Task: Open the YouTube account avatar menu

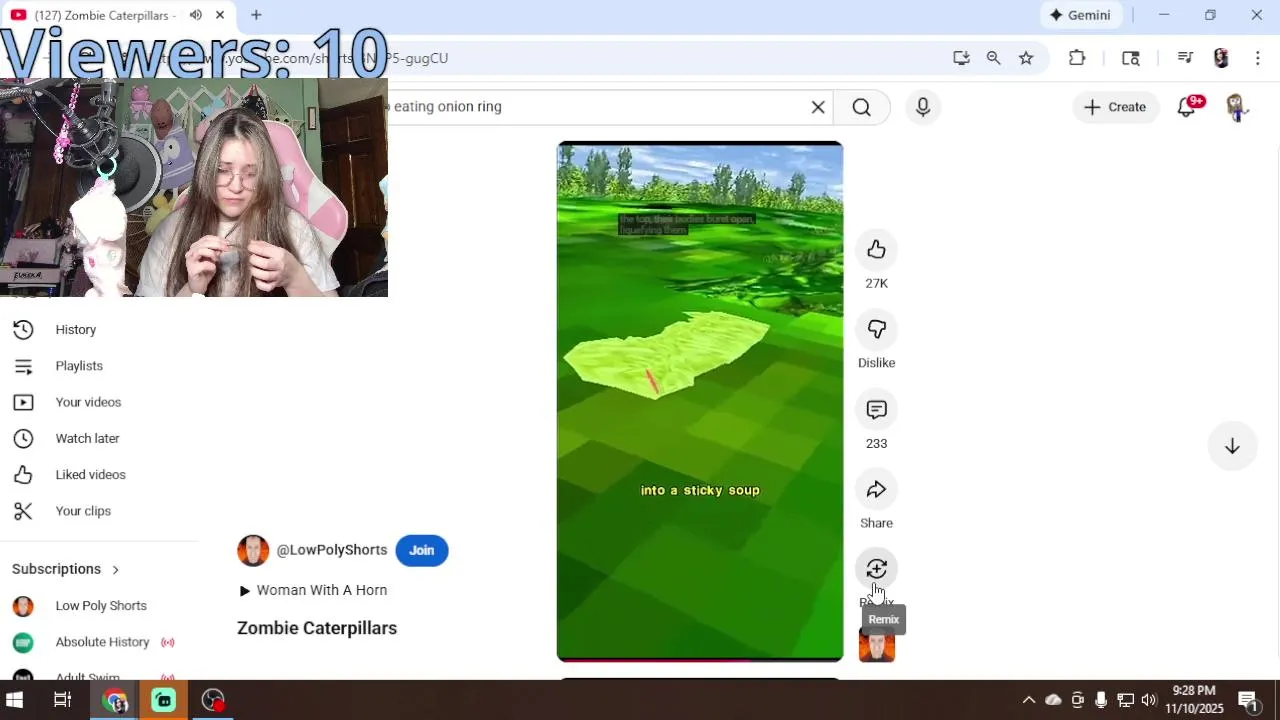Action: coord(1237,107)
